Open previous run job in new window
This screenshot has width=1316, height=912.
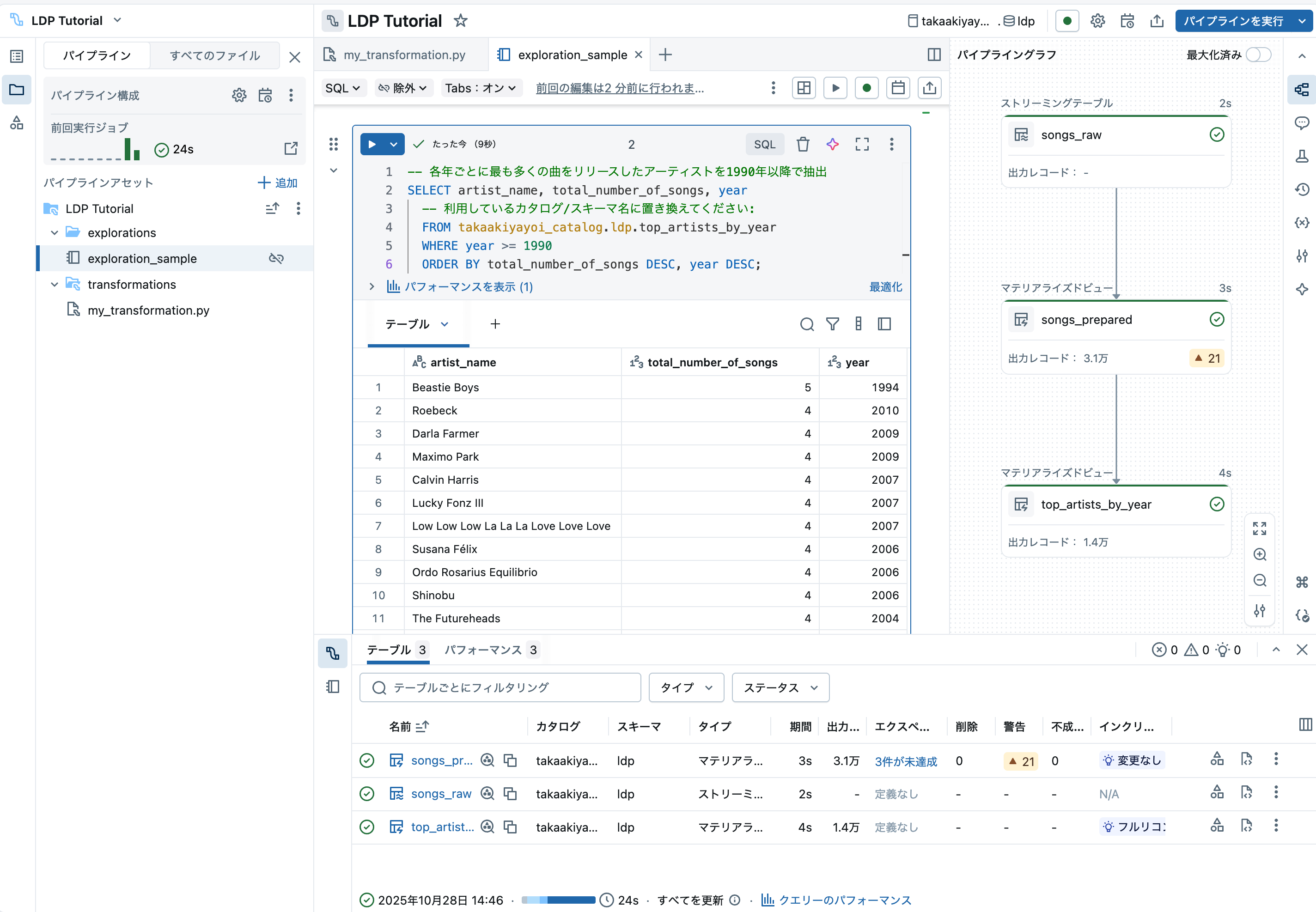pos(291,149)
